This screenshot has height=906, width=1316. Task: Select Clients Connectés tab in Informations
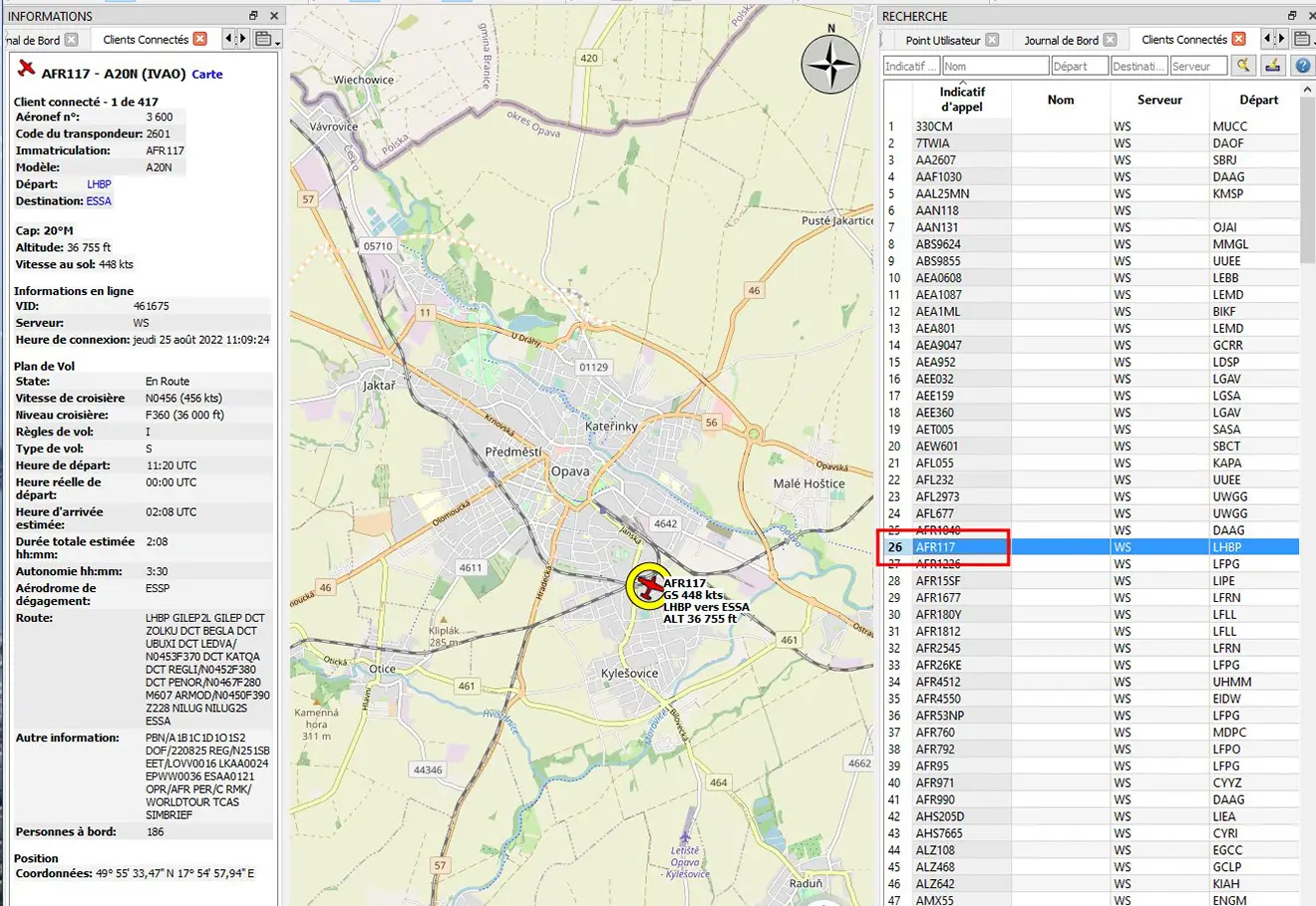146,39
